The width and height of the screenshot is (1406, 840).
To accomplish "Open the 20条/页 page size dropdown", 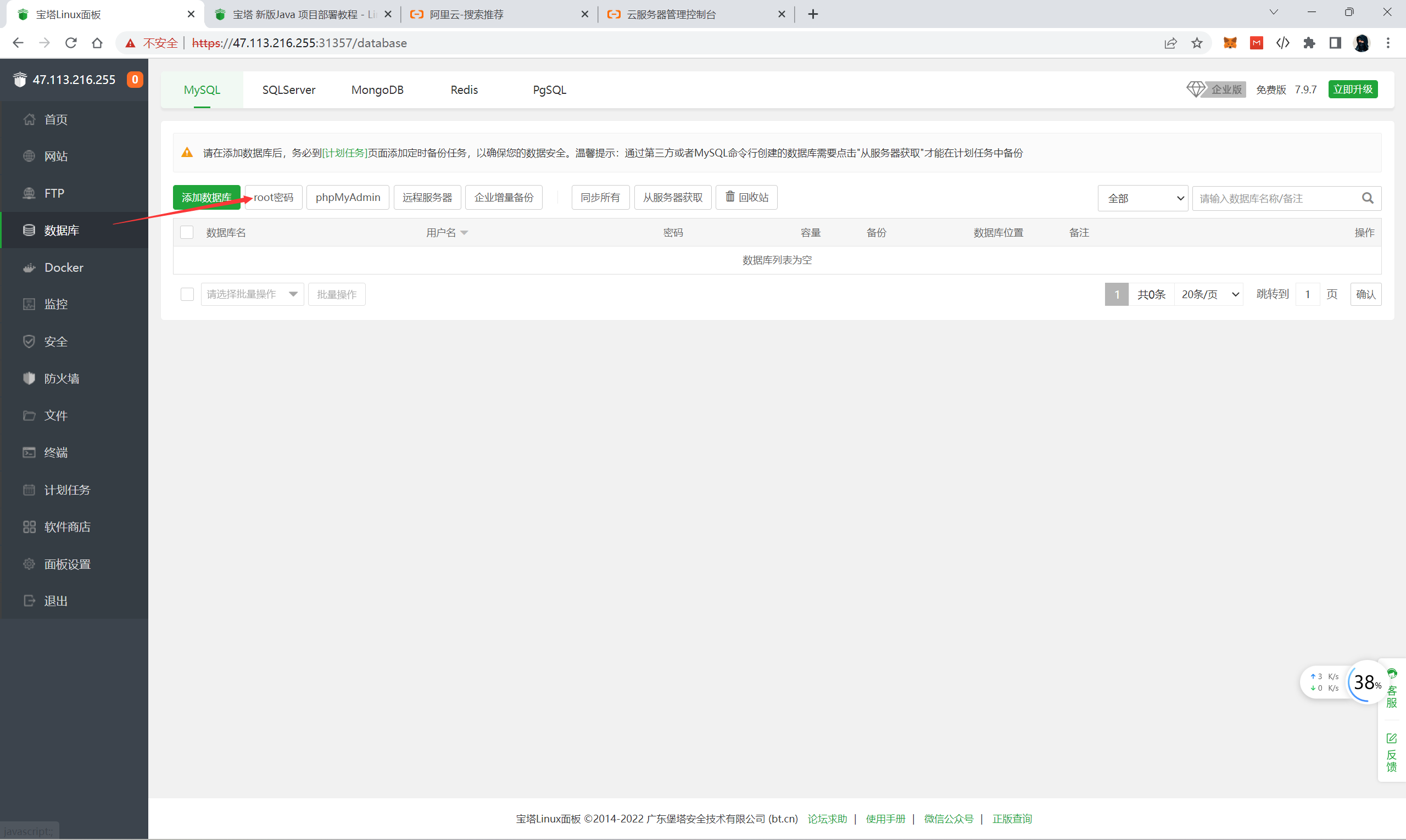I will [x=1209, y=294].
